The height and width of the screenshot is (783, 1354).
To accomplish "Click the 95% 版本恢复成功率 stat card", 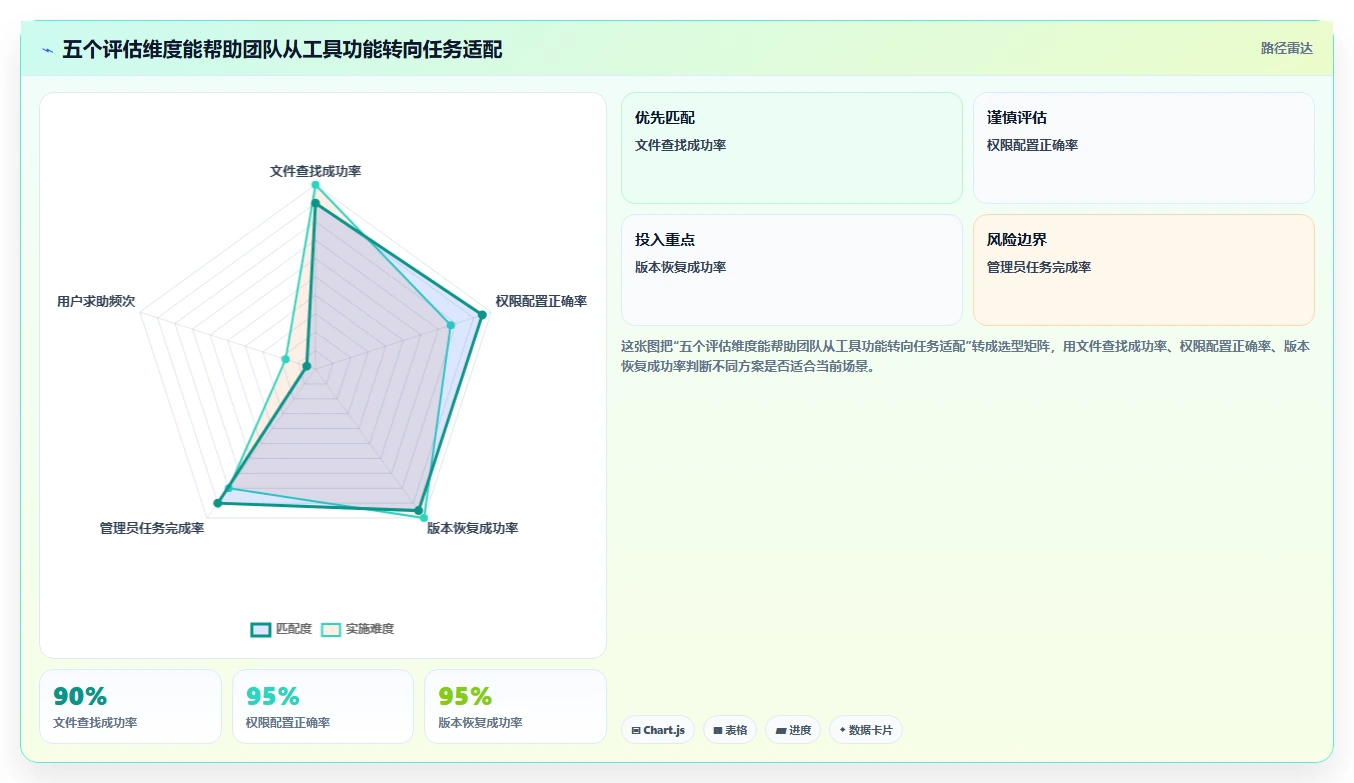I will [515, 706].
